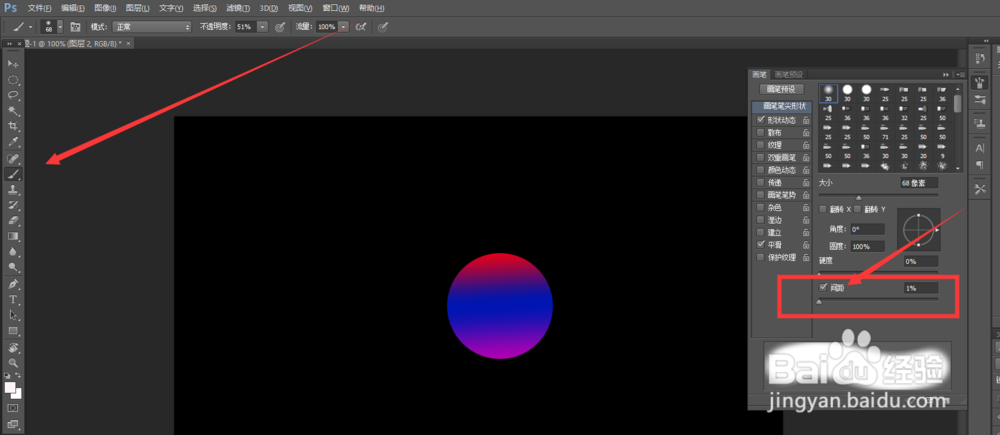Uncheck 平滑 checkbox

[760, 245]
